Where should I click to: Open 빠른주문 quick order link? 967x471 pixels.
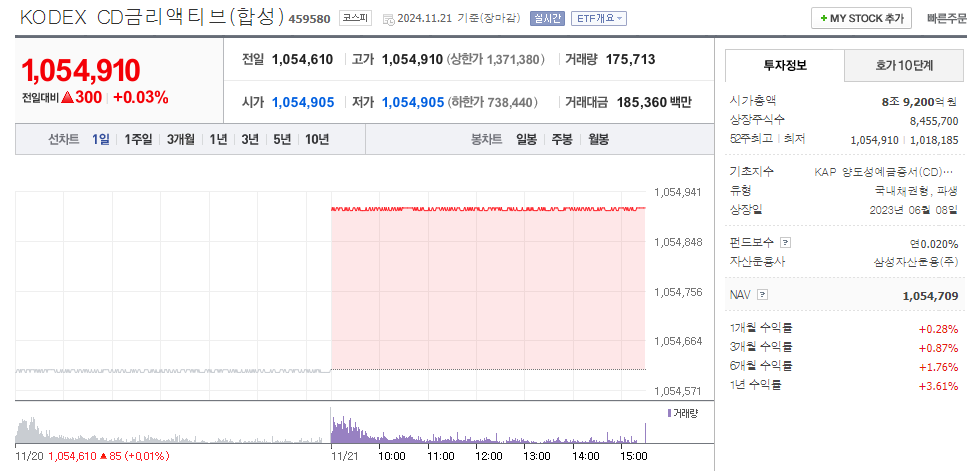tap(947, 18)
